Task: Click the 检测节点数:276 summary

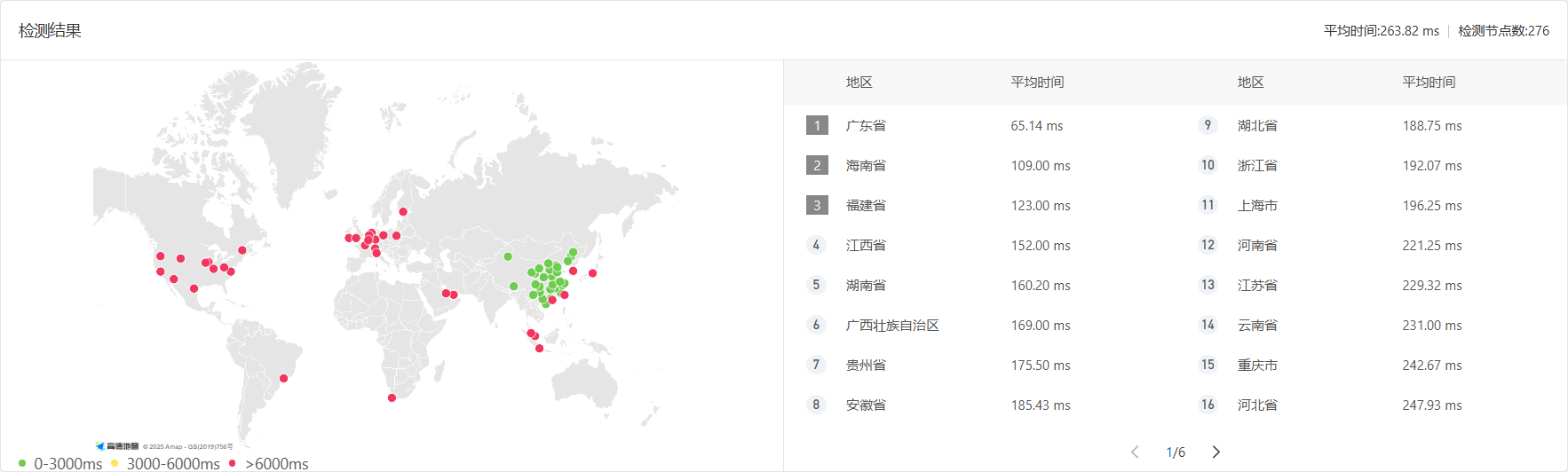Action: pyautogui.click(x=1504, y=31)
